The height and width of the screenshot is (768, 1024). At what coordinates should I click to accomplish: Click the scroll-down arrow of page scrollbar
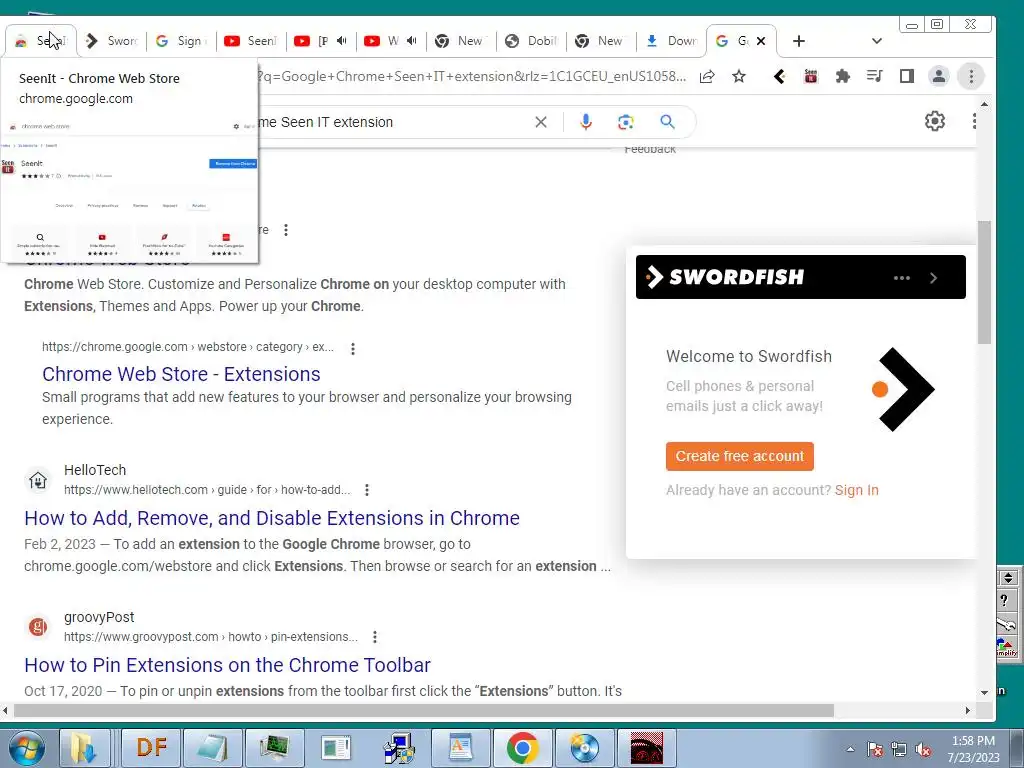(984, 692)
